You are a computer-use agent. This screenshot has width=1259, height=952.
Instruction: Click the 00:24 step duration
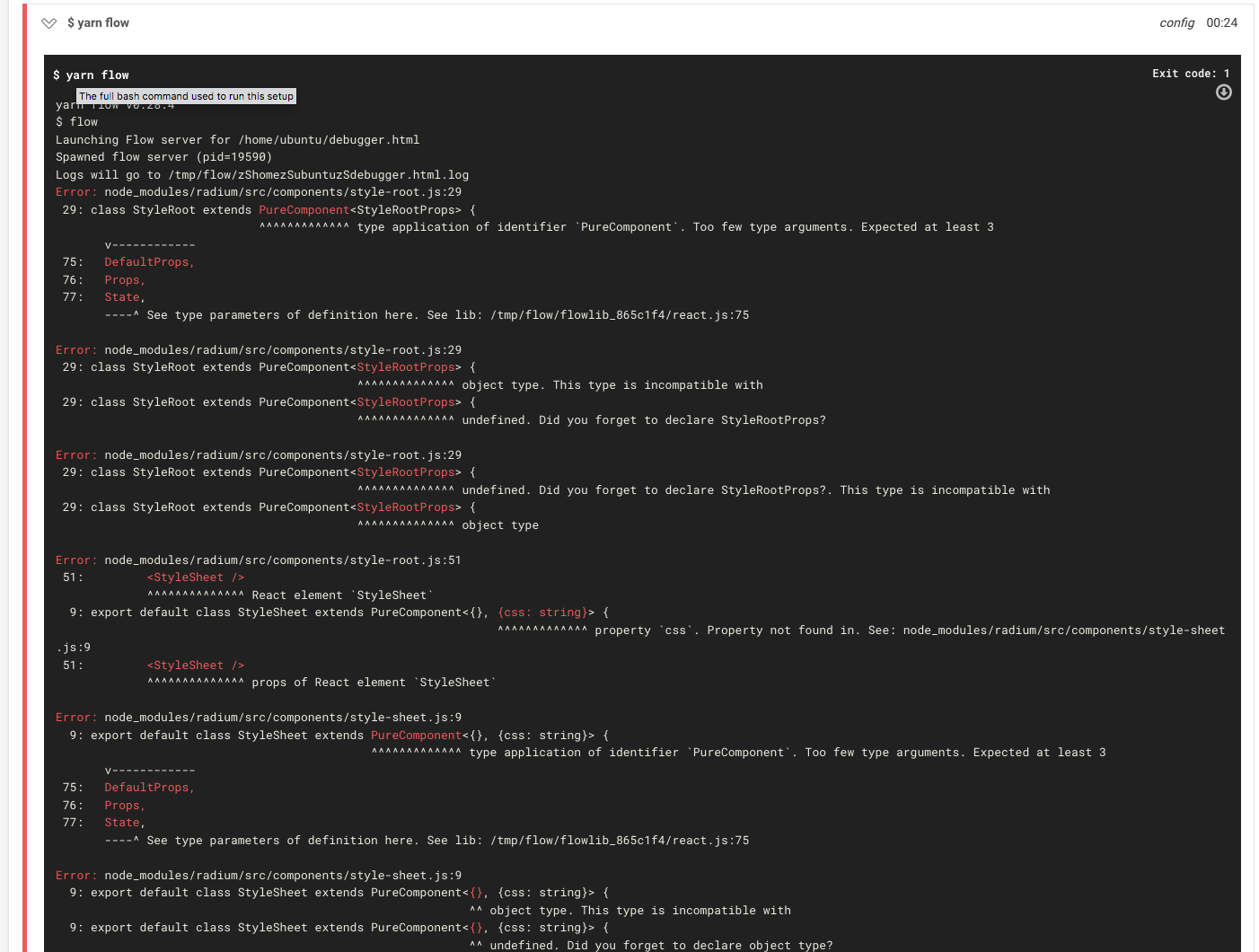tap(1221, 22)
